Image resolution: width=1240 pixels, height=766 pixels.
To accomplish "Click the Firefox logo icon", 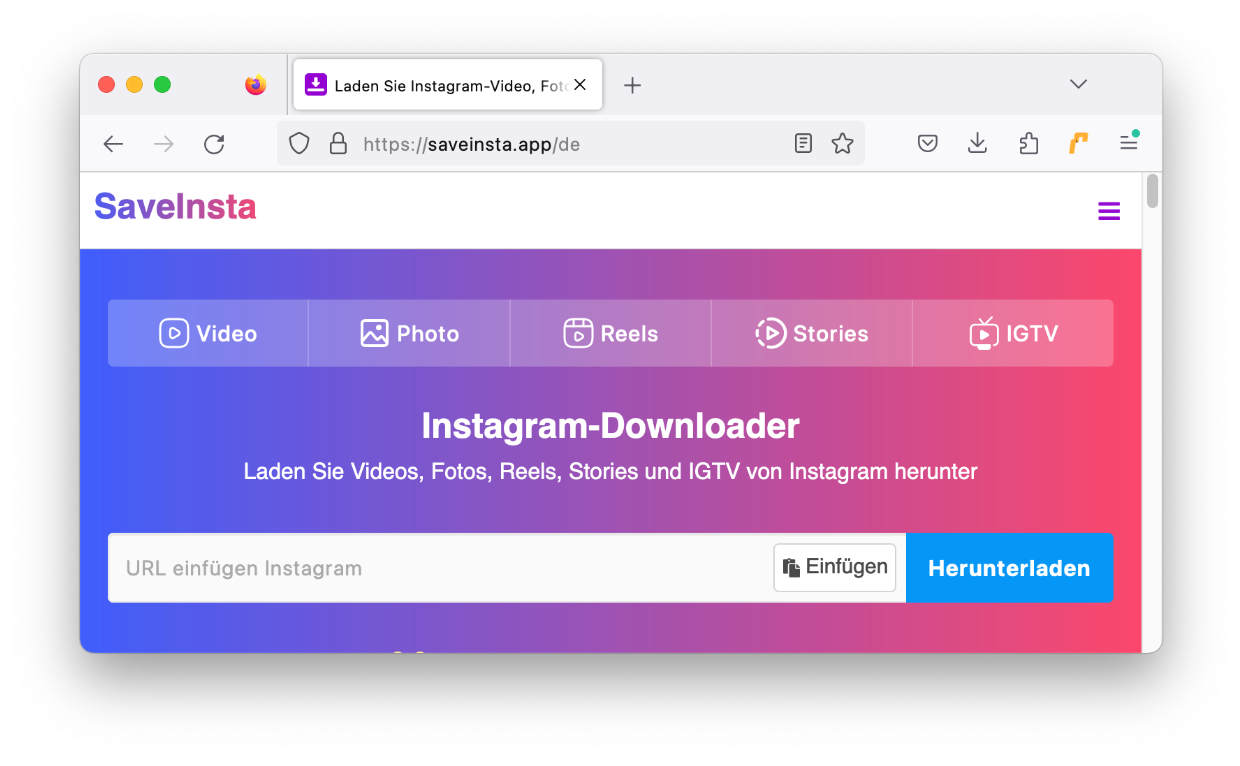I will (x=256, y=85).
